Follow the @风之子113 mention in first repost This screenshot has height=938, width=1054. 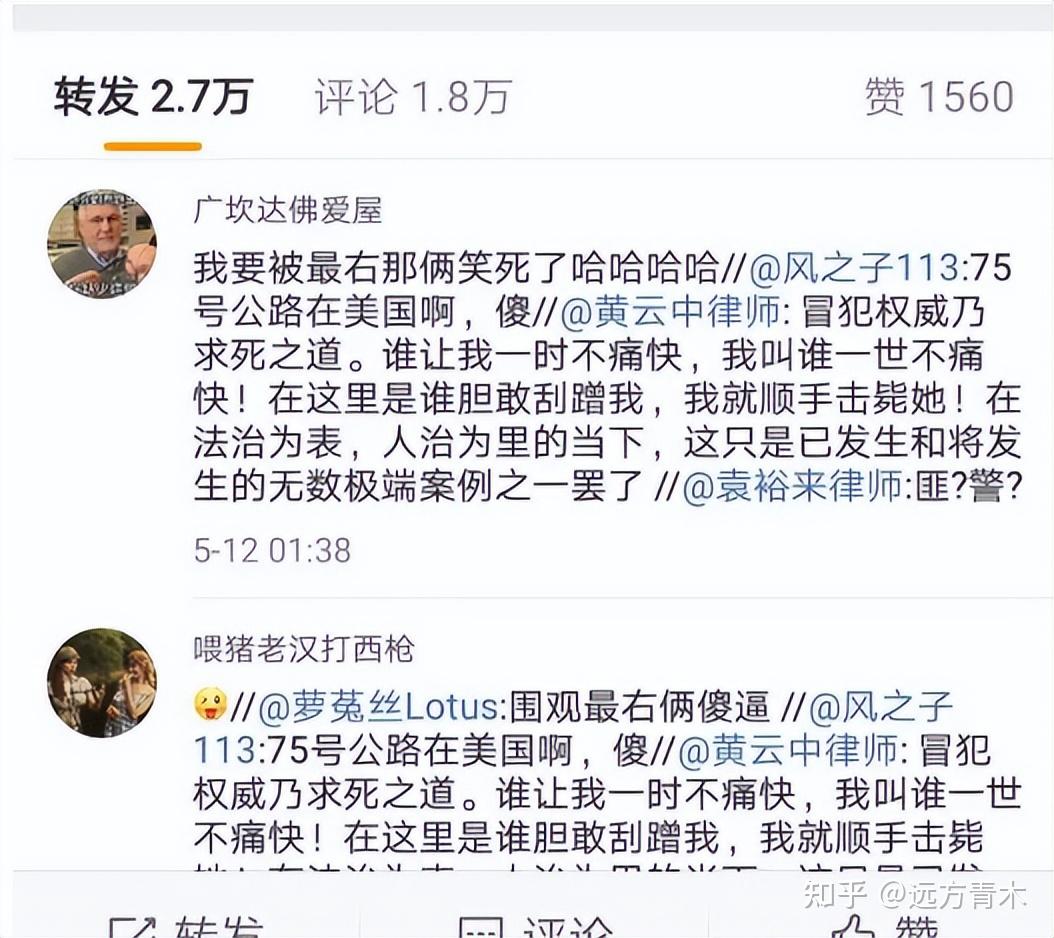tap(854, 268)
